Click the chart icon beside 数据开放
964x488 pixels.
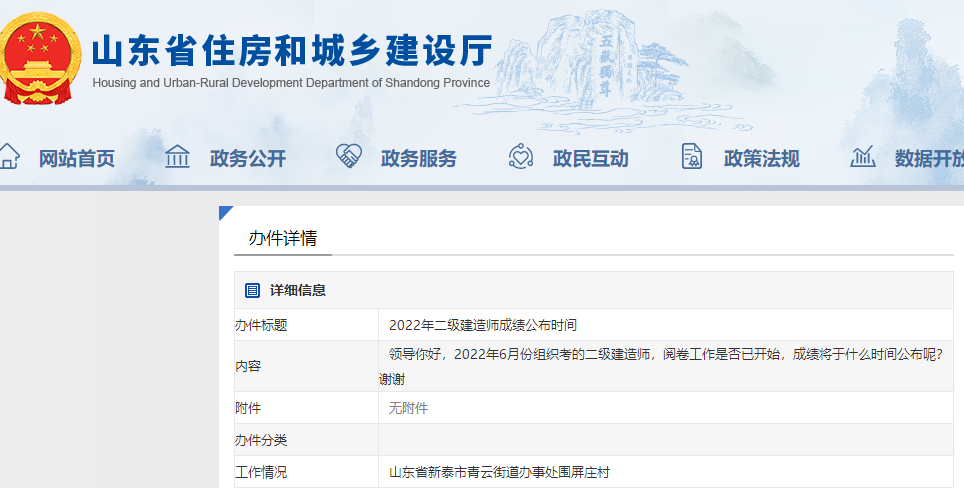[862, 157]
